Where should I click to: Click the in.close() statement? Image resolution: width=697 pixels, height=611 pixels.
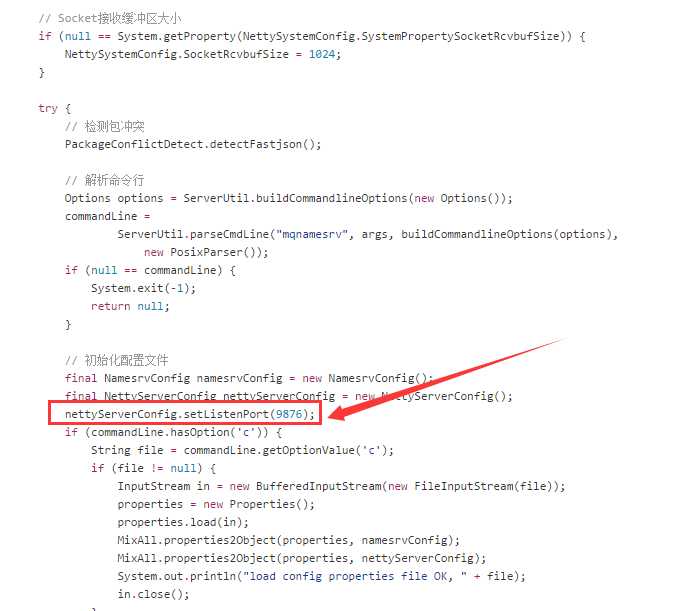[x=153, y=594]
